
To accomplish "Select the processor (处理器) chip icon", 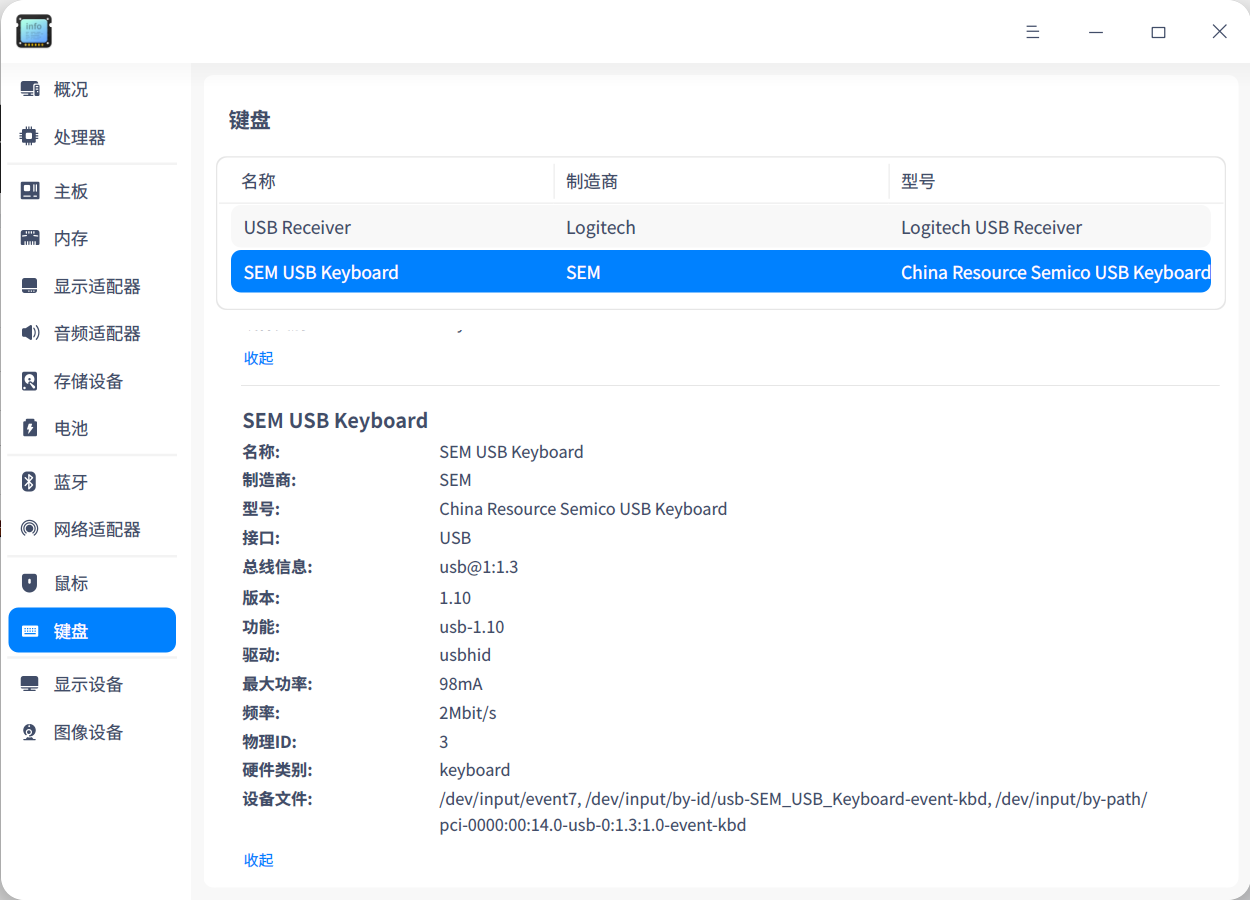I will [x=30, y=137].
